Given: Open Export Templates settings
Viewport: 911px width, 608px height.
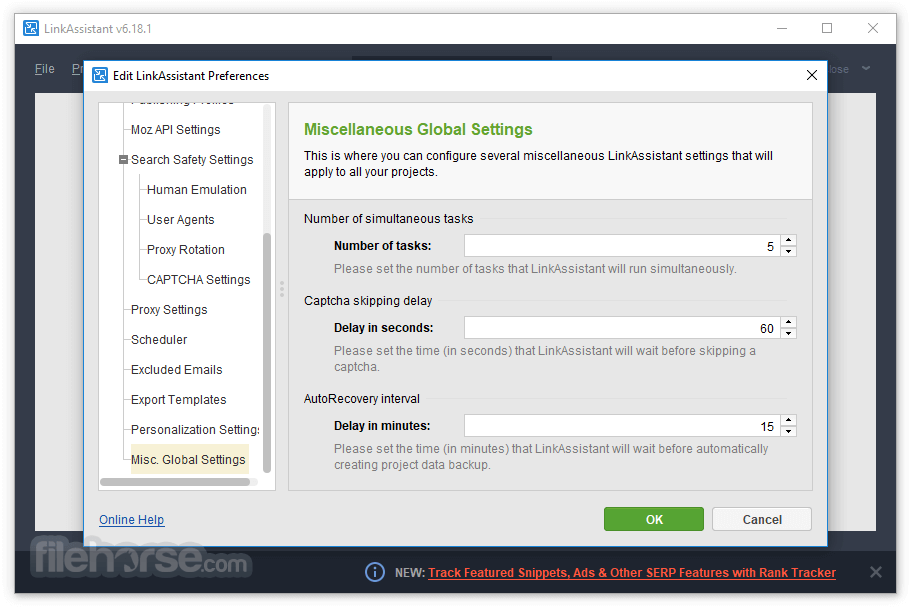Looking at the screenshot, I should pos(178,400).
